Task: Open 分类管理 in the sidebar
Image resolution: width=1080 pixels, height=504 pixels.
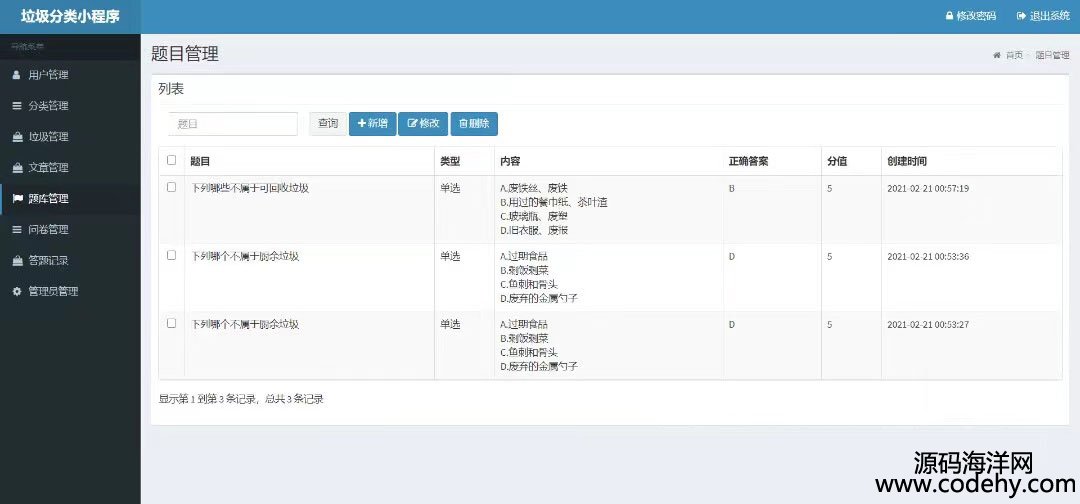Action: point(70,105)
